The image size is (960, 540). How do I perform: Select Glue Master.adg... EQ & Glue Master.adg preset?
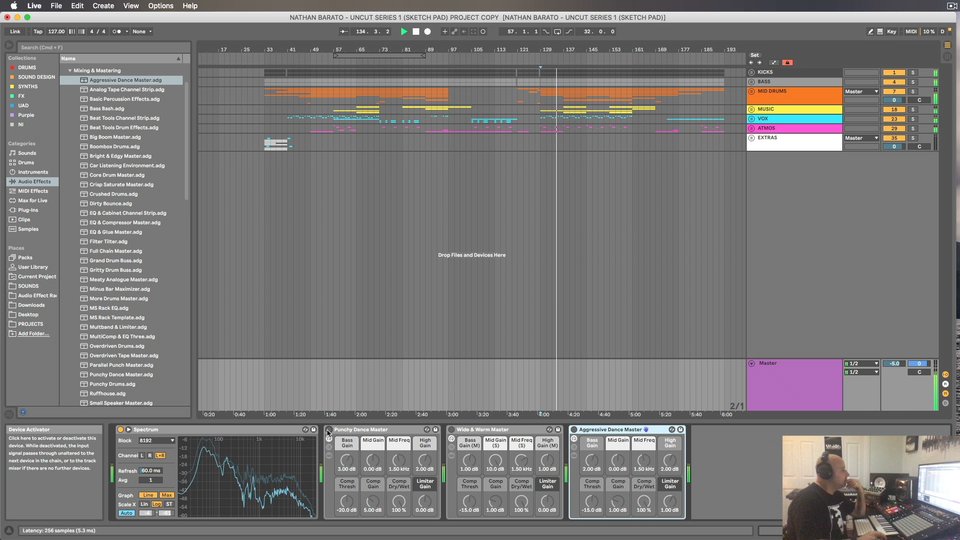[116, 232]
